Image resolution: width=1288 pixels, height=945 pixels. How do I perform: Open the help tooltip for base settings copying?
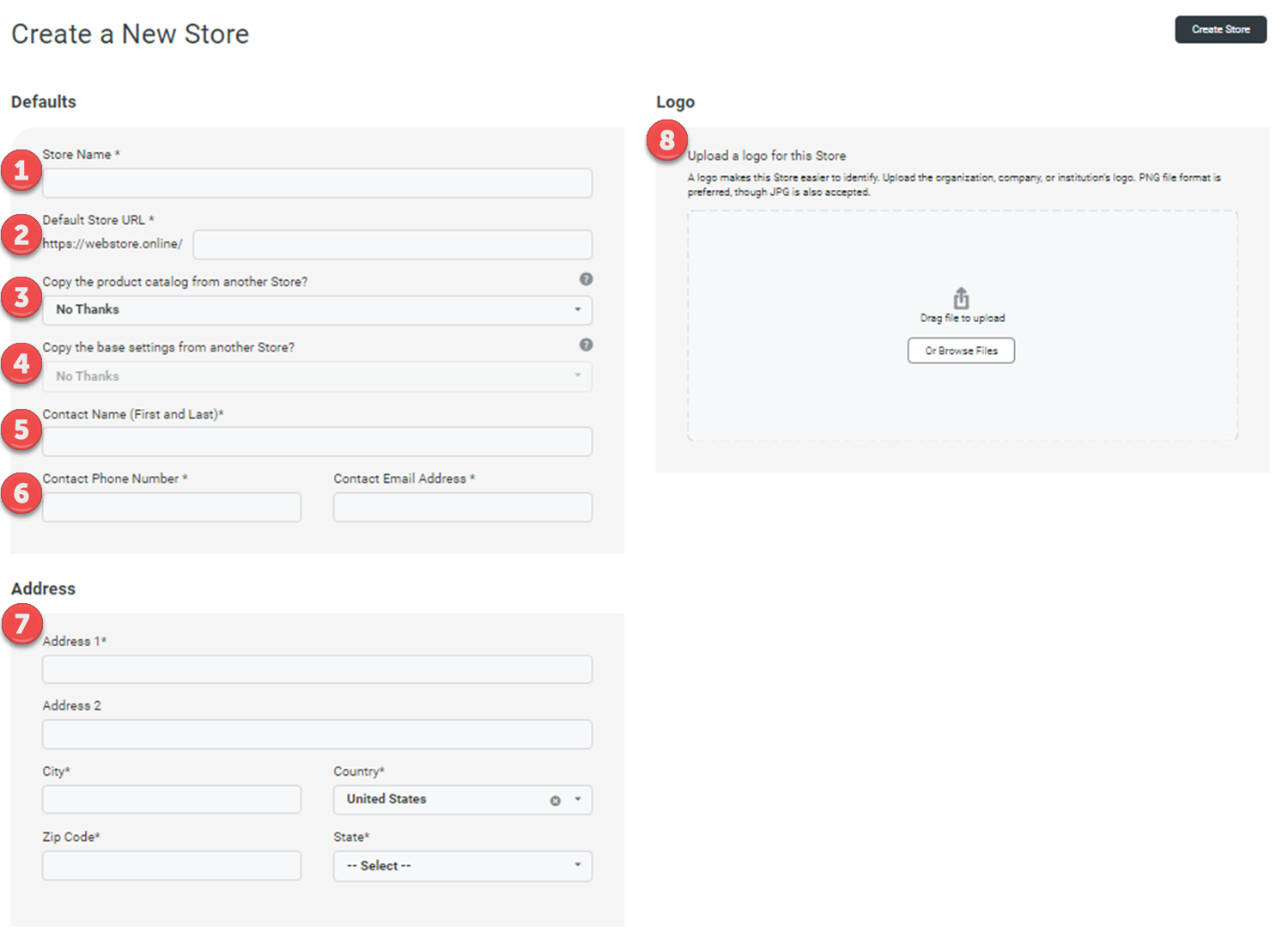(586, 344)
